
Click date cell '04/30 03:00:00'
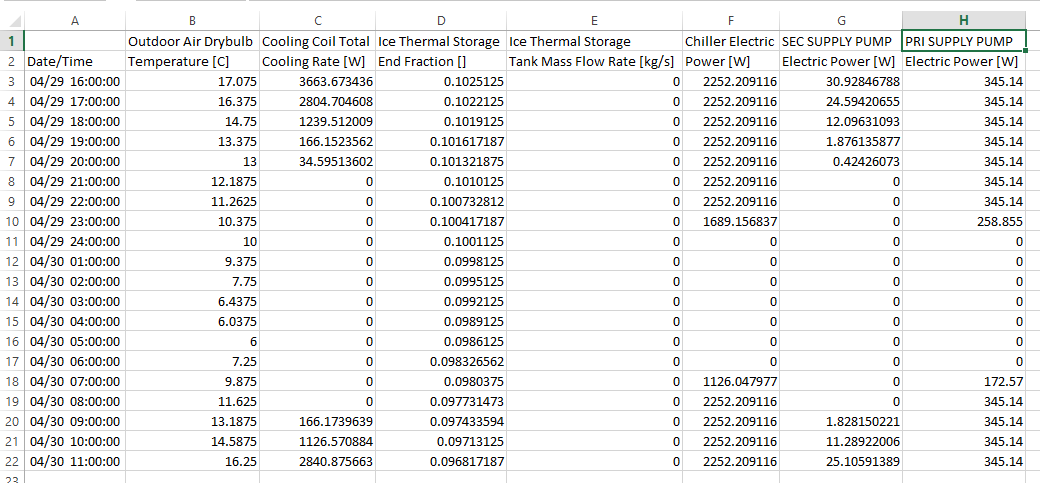coord(75,301)
